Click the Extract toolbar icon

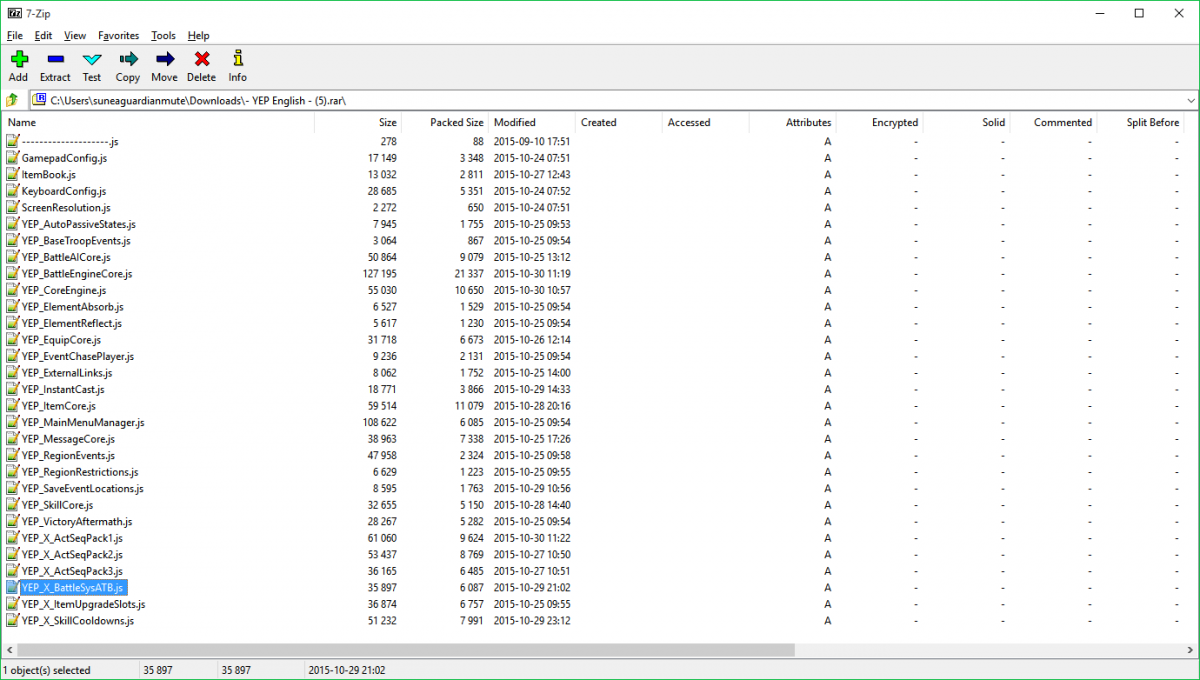(55, 59)
